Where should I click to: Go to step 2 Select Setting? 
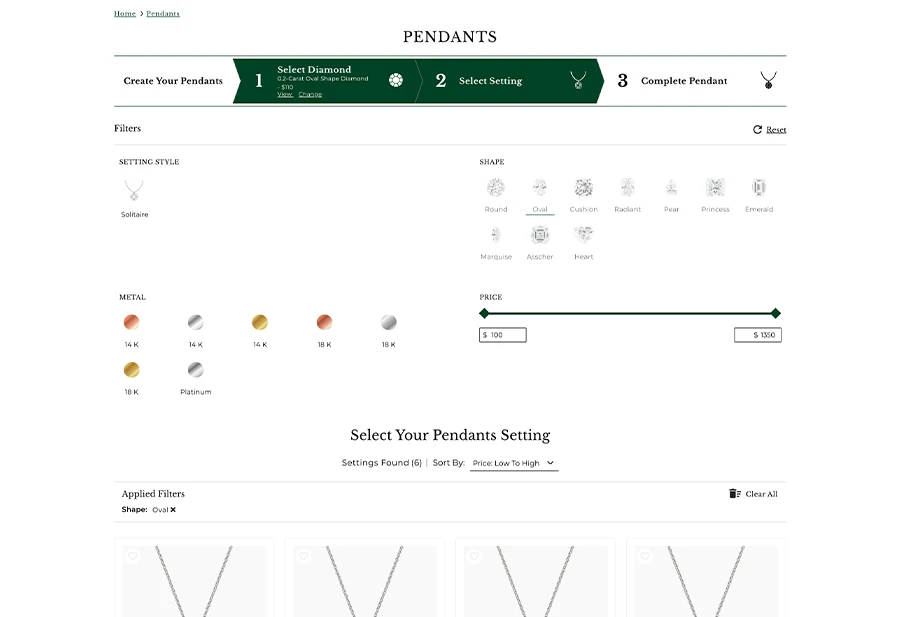(509, 81)
